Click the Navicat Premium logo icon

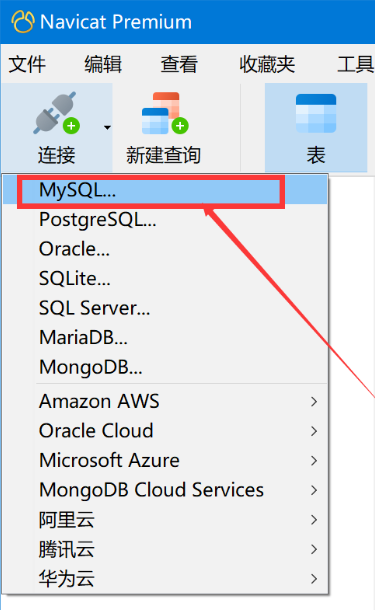(23, 22)
